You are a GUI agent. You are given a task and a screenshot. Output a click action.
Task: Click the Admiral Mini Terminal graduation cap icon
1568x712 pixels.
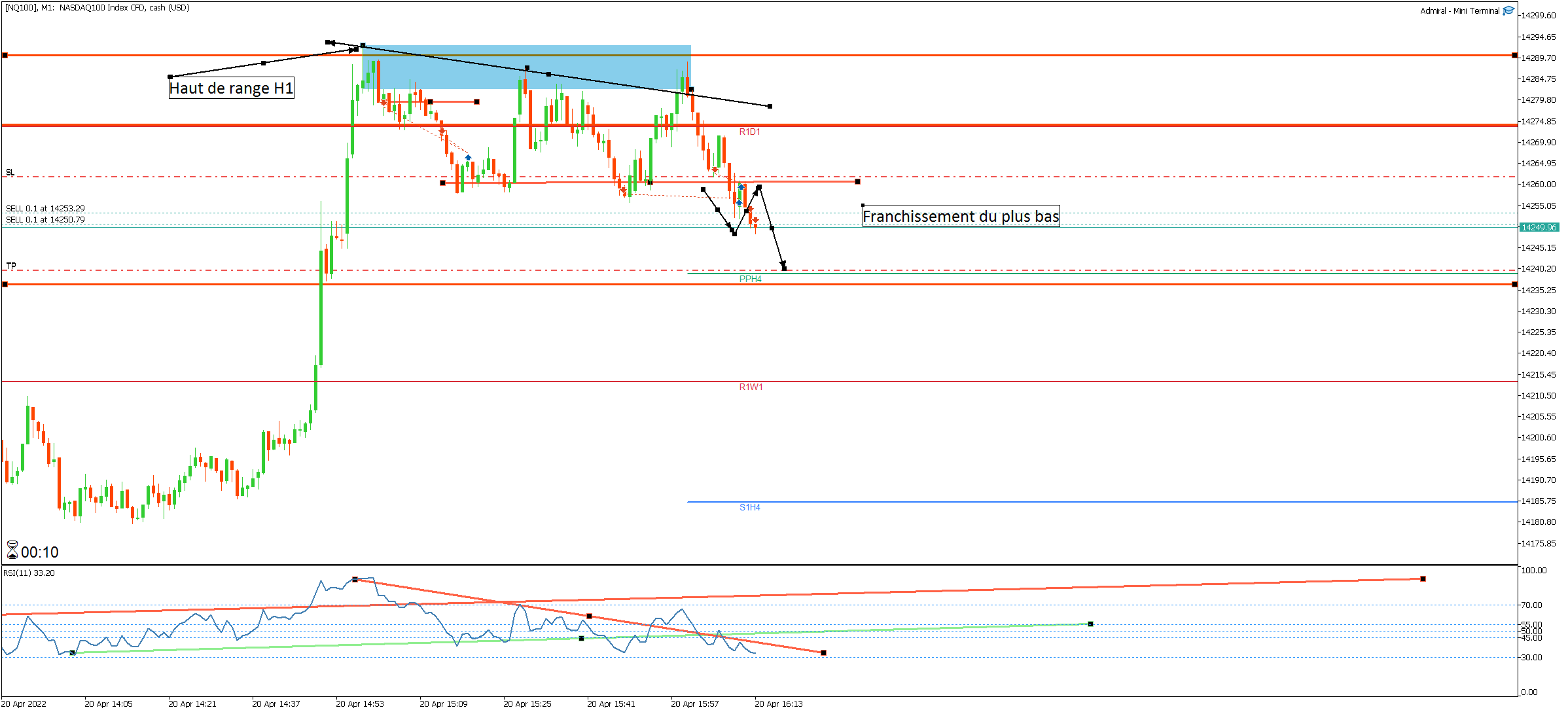coord(1509,10)
